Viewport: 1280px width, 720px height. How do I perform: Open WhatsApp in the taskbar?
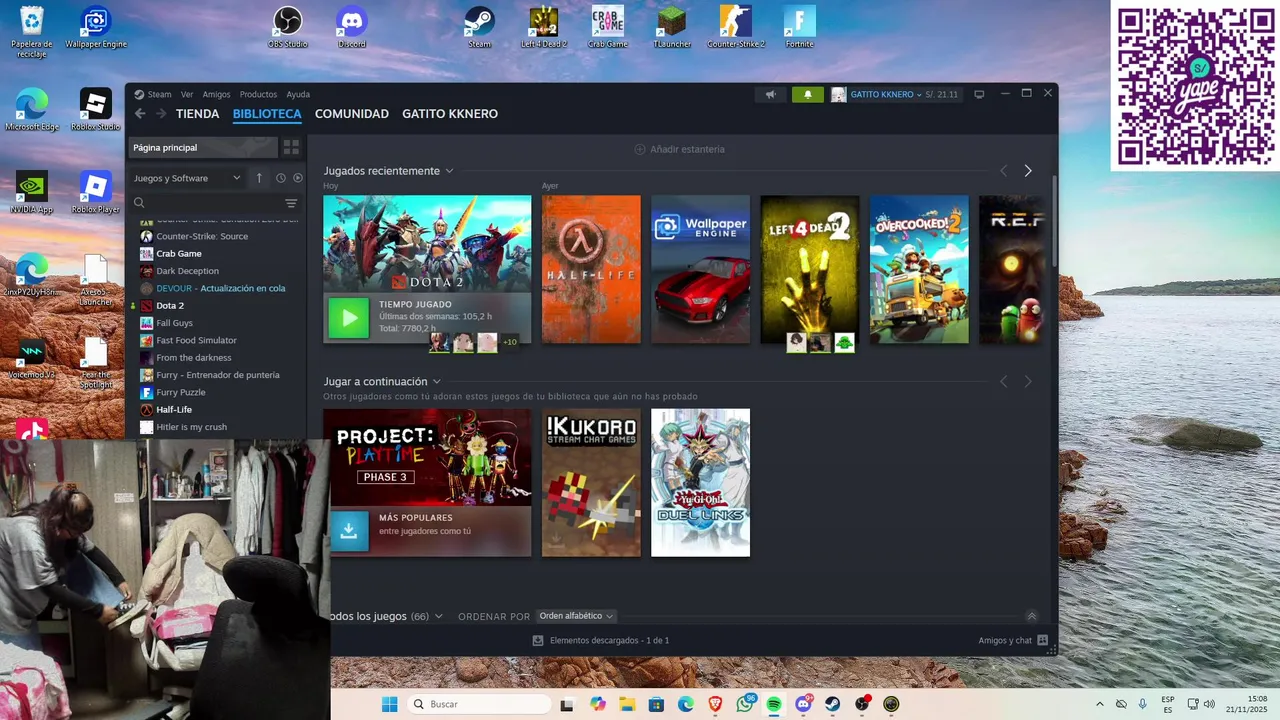tap(745, 704)
